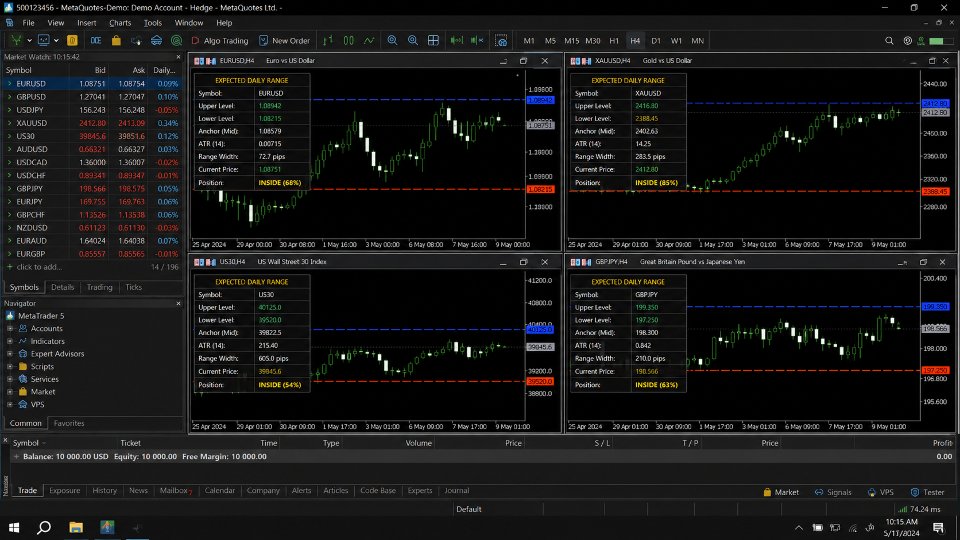960x540 pixels.
Task: Click the zoom out magnifier toolbar icon
Action: click(413, 40)
